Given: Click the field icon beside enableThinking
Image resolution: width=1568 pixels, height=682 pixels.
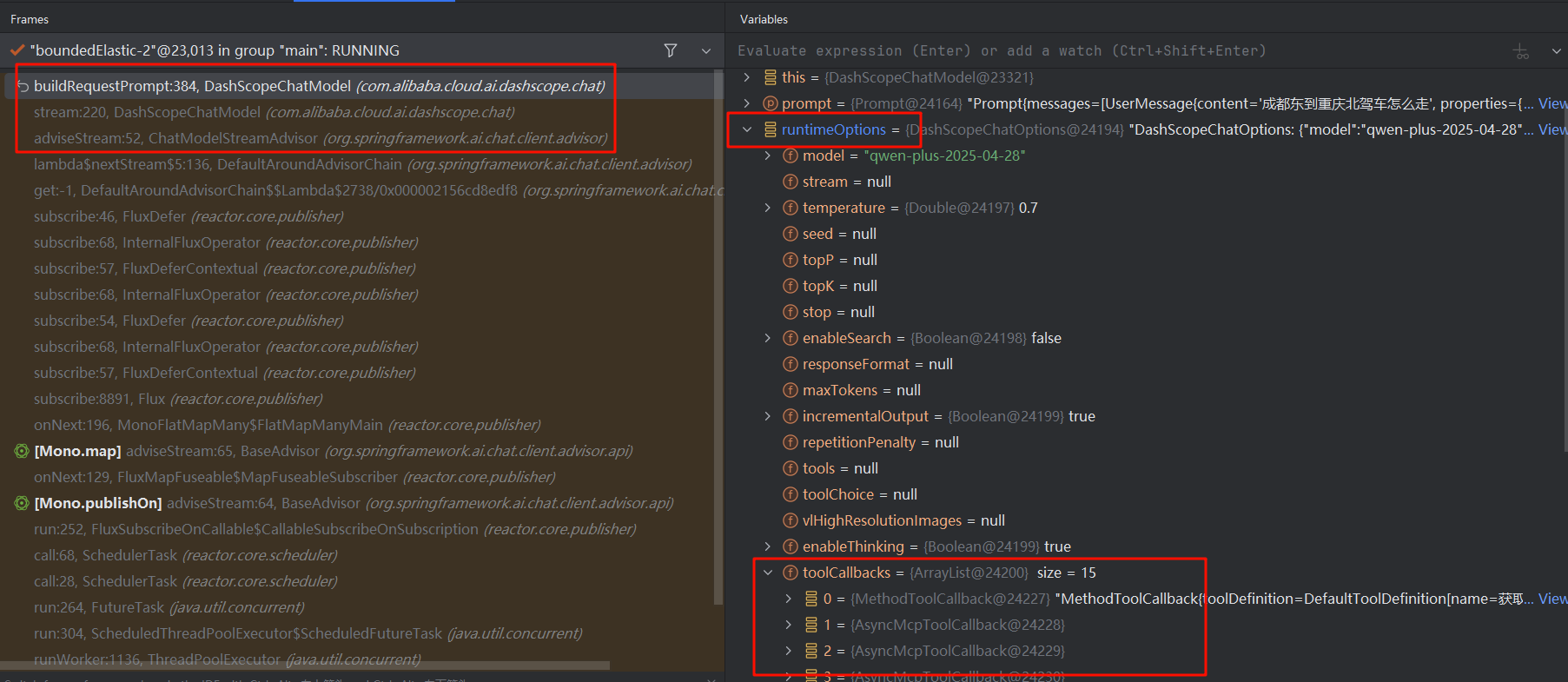Looking at the screenshot, I should click(x=791, y=546).
